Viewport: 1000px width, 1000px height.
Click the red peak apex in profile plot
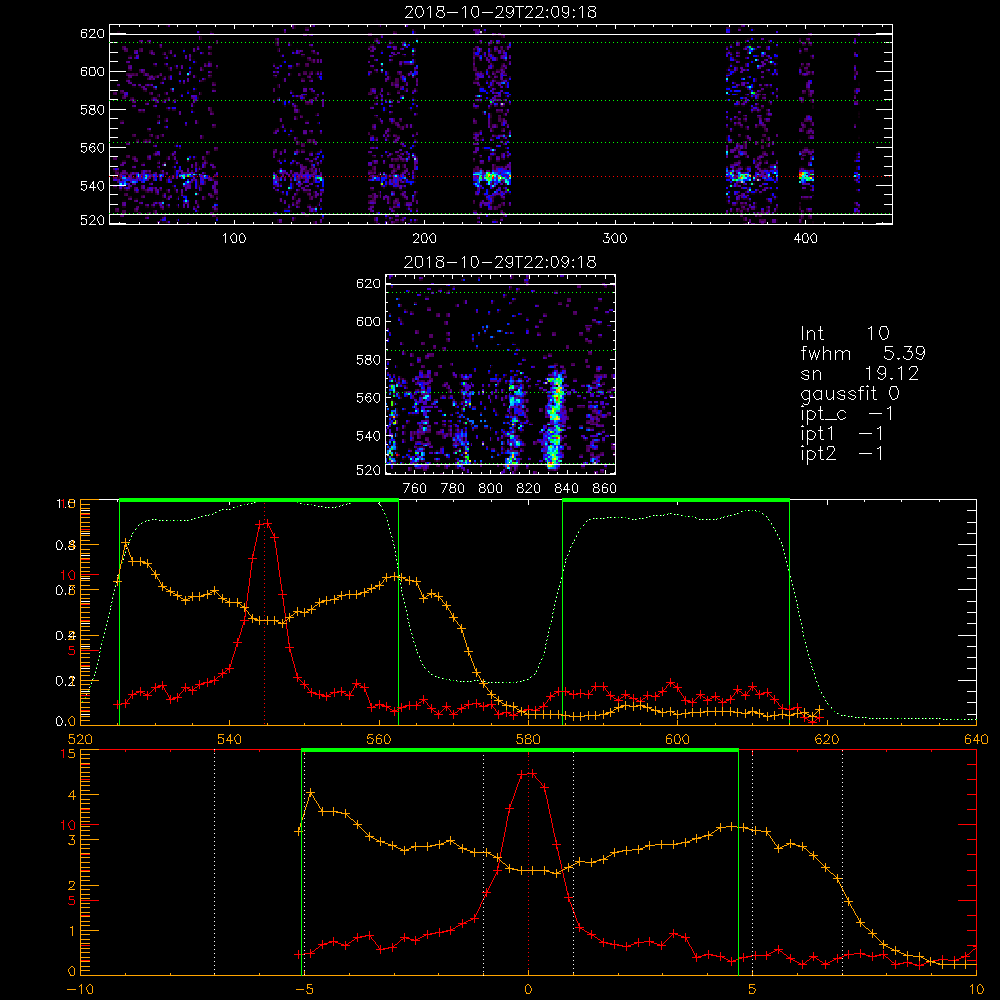[264, 523]
